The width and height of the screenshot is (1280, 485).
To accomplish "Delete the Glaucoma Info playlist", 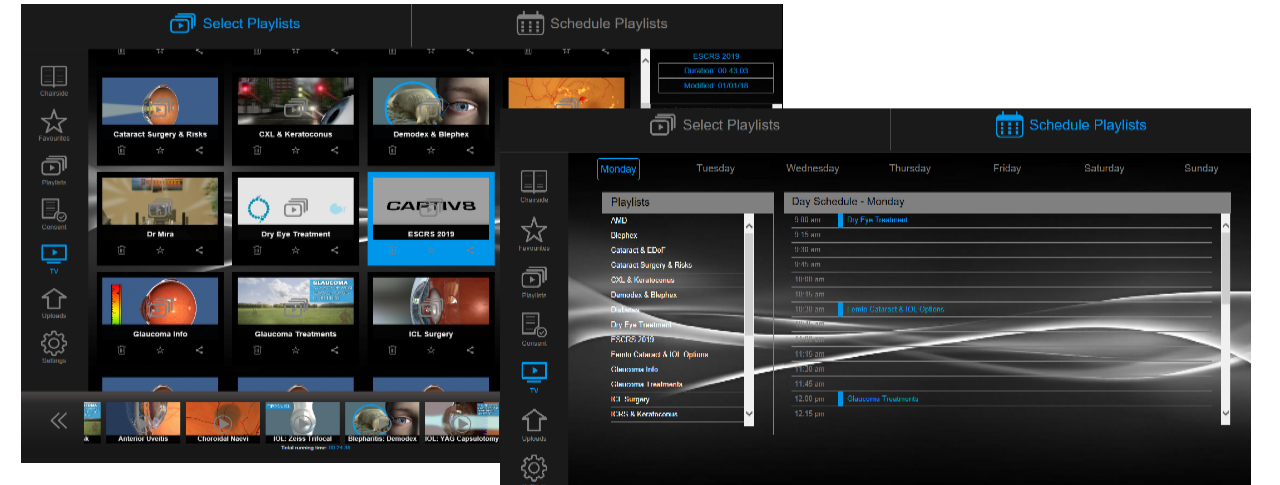I will click(121, 350).
